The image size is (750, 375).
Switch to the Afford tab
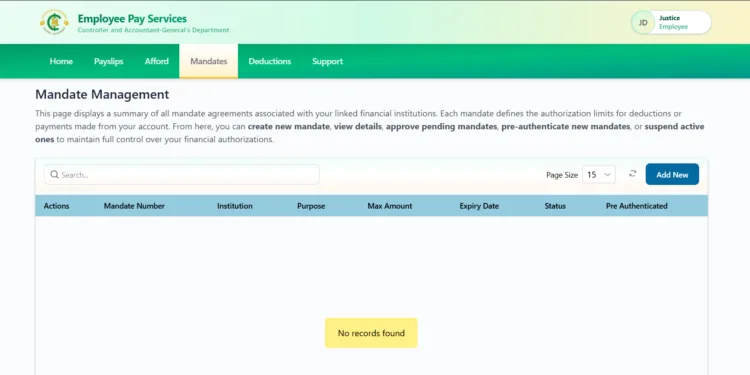[x=157, y=61]
